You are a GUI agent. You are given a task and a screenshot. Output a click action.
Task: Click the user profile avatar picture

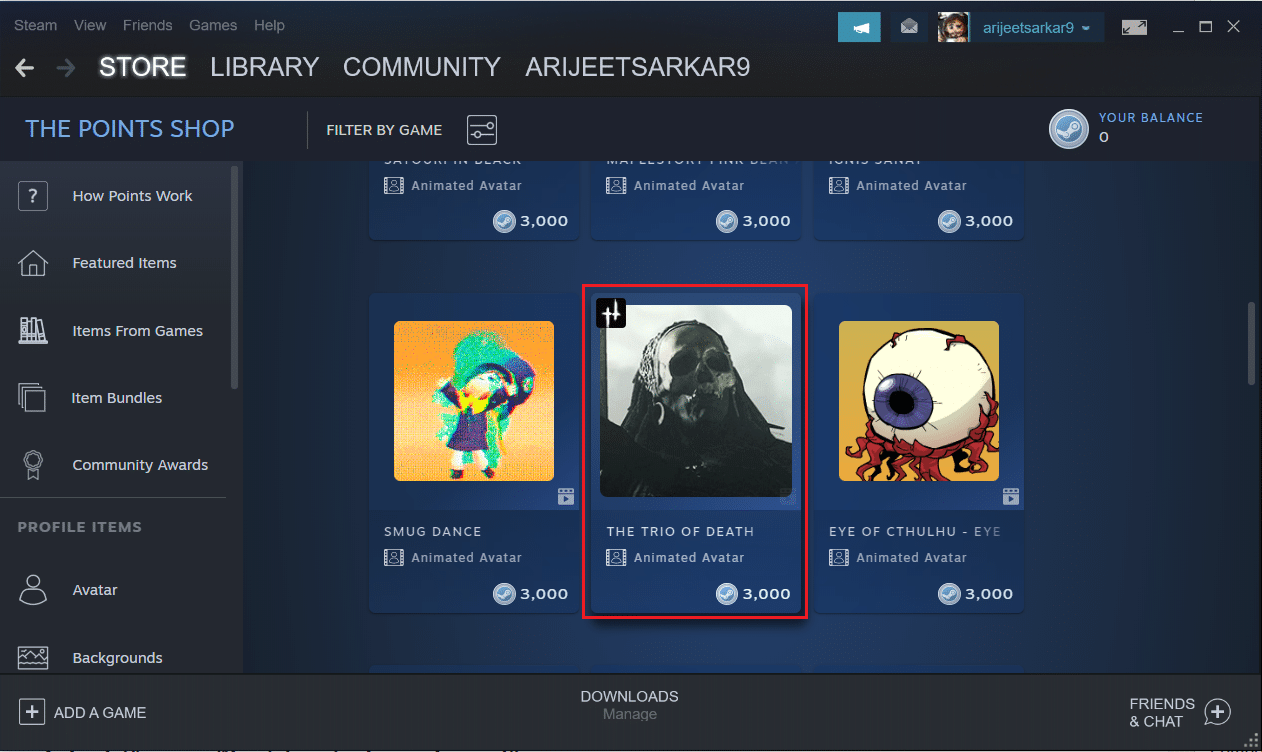click(953, 27)
